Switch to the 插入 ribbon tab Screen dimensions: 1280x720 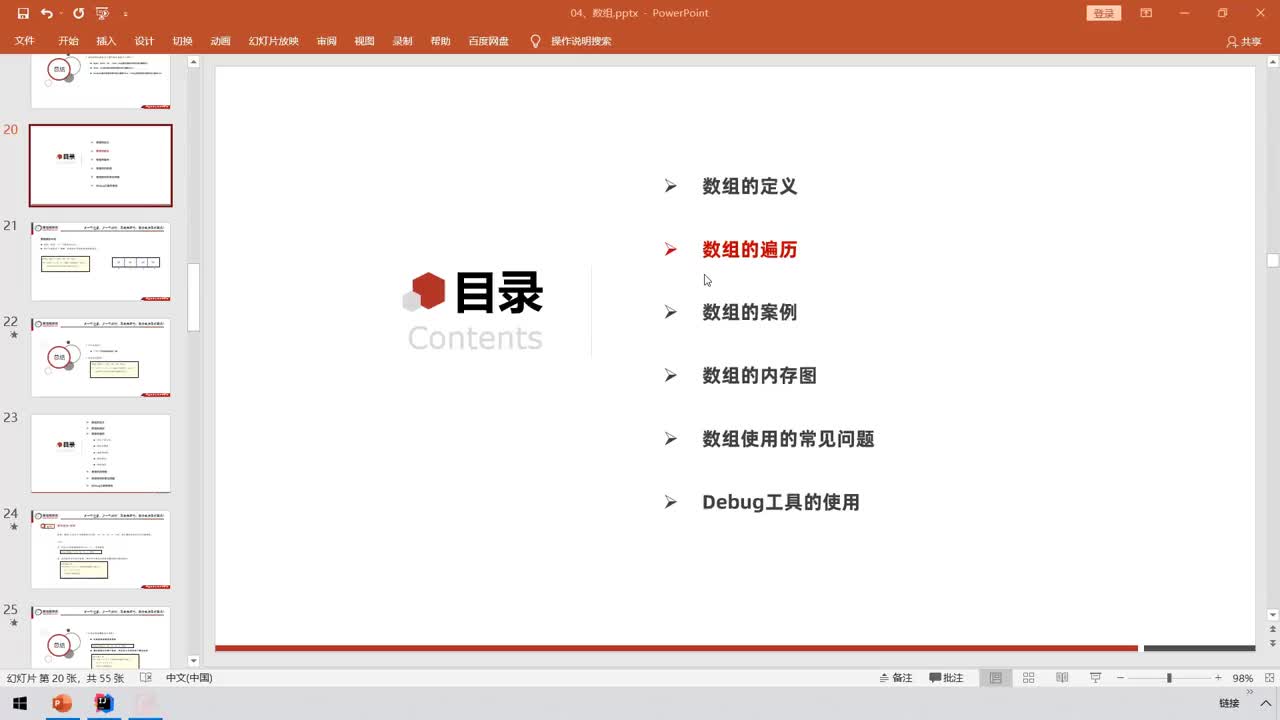106,41
